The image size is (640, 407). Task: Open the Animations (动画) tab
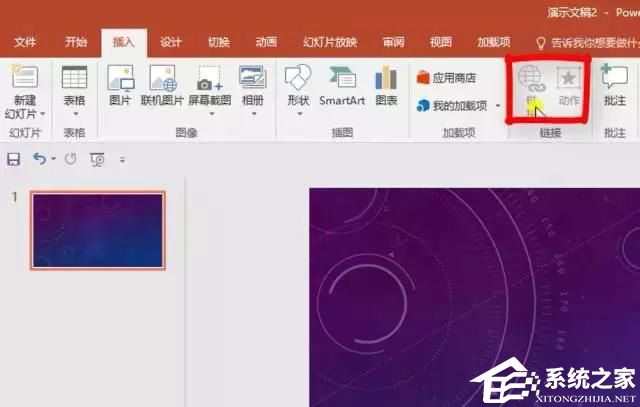pos(266,42)
